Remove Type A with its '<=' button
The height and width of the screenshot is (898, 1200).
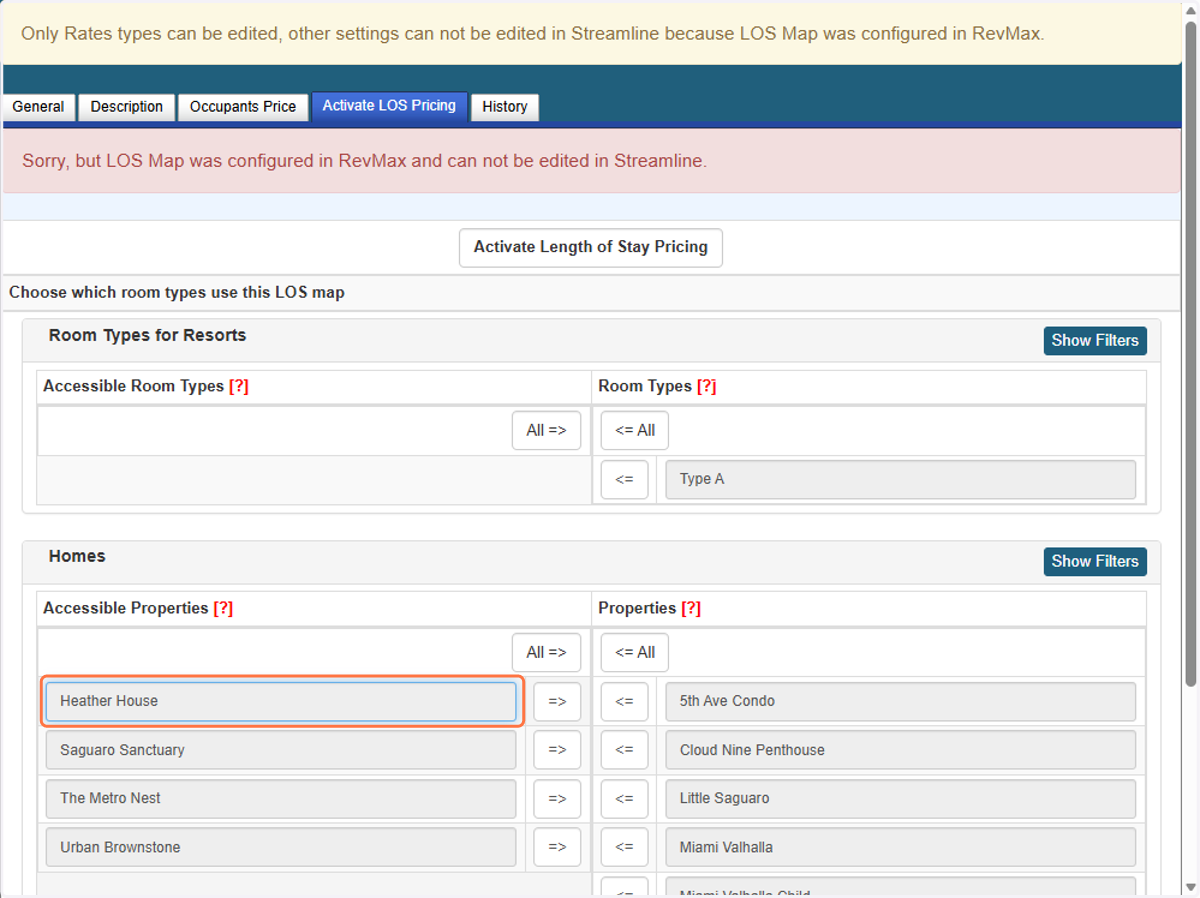(625, 479)
